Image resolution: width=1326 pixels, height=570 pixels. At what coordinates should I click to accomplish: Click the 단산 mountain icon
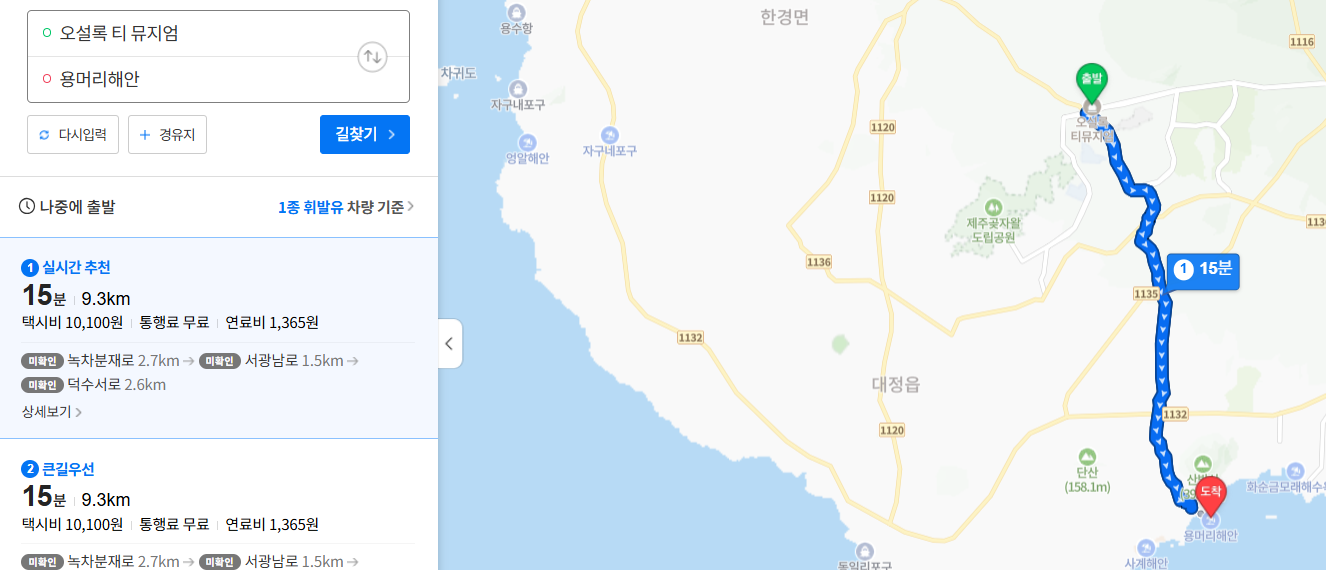(1087, 455)
